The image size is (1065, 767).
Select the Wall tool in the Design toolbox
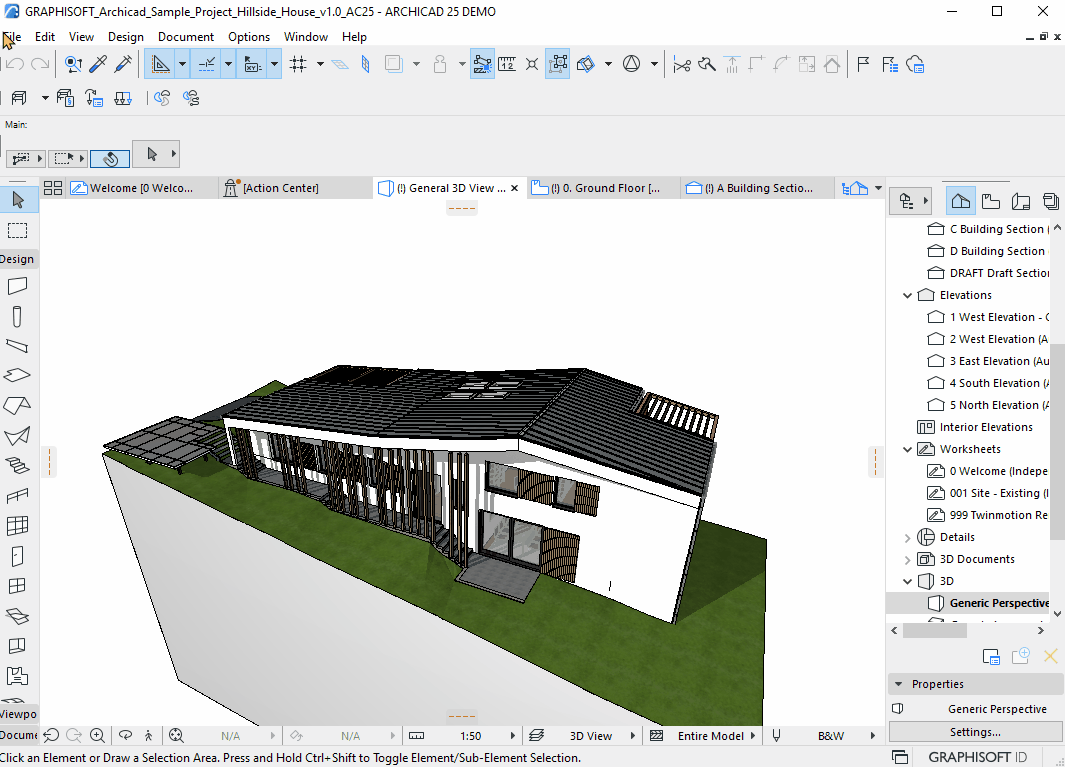coord(18,287)
